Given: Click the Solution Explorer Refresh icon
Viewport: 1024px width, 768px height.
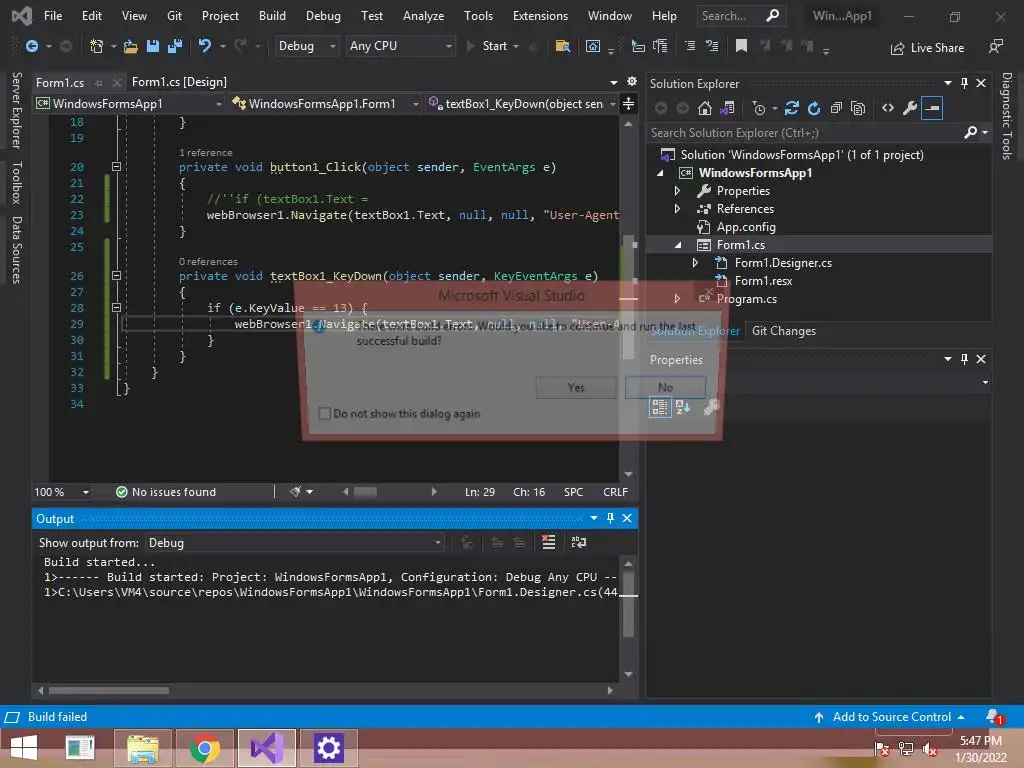Looking at the screenshot, I should pos(814,108).
